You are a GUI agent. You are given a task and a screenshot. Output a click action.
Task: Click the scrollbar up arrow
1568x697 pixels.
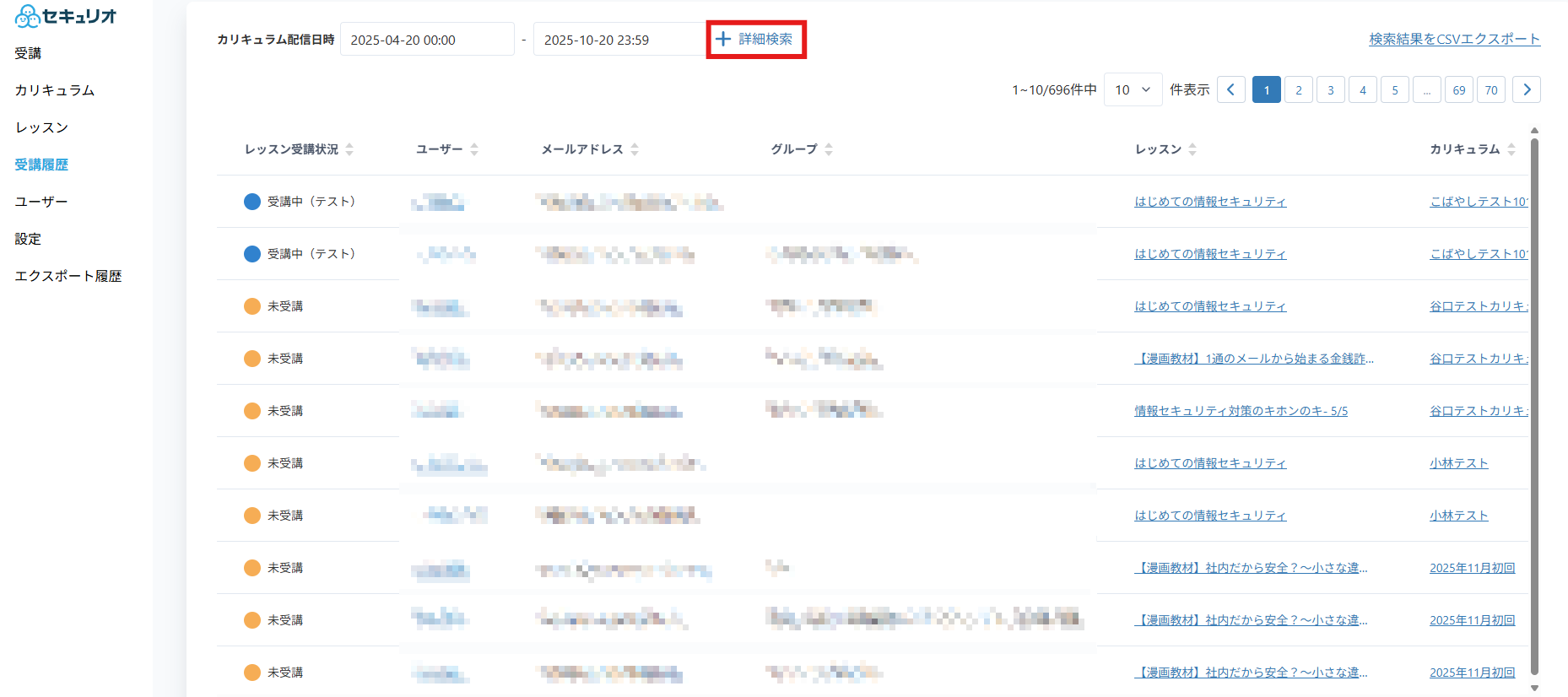click(1534, 131)
